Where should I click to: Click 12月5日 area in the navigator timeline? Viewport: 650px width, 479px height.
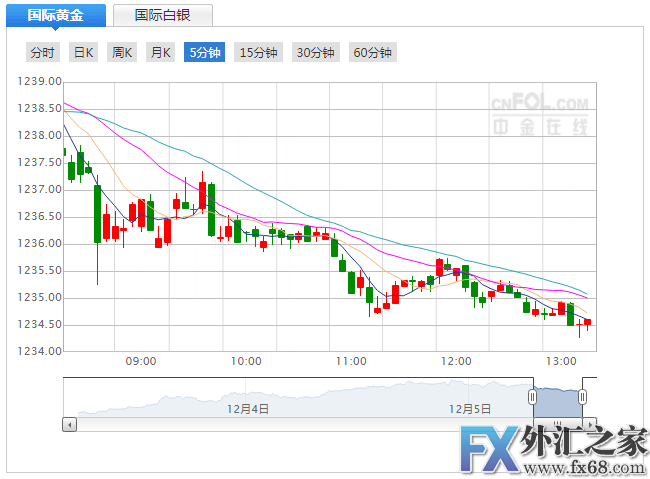tap(470, 408)
